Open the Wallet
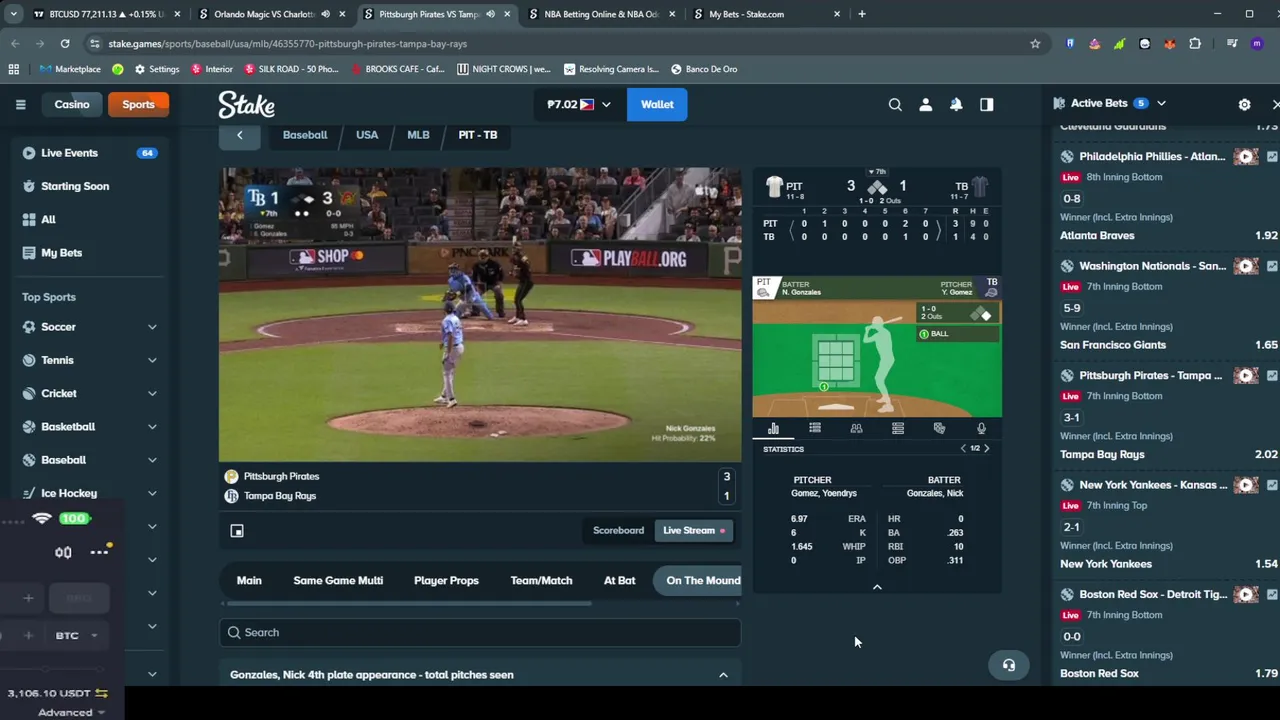Screen dimensions: 1280x720 point(657,104)
